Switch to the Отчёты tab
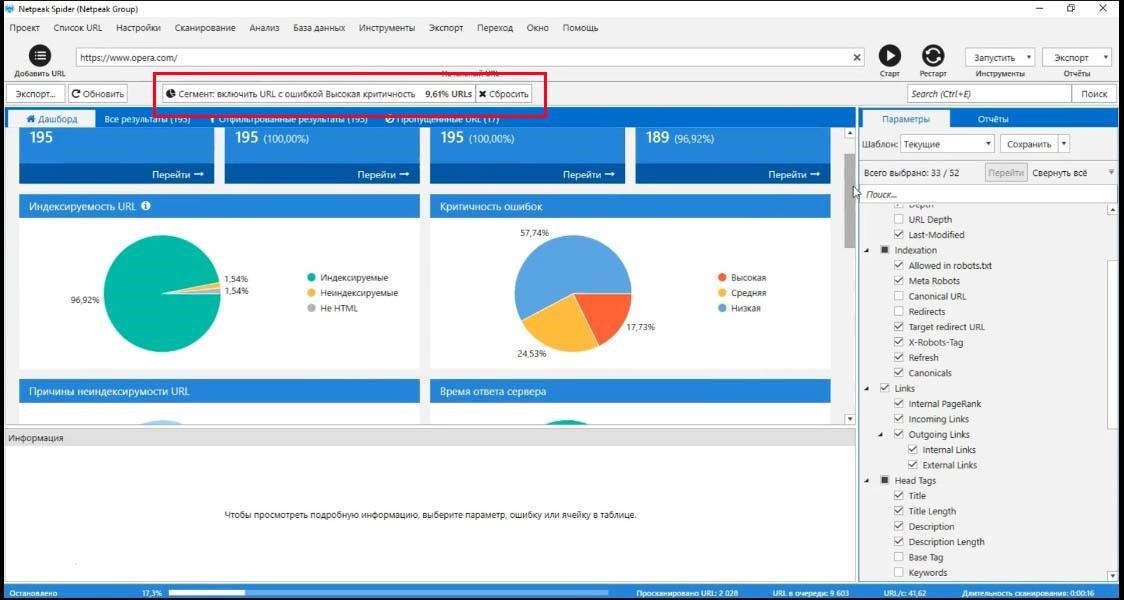This screenshot has width=1124, height=600. point(993,119)
